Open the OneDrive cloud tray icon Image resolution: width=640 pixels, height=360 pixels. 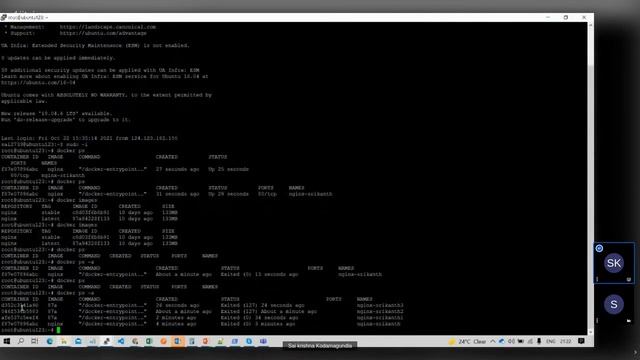click(502, 341)
